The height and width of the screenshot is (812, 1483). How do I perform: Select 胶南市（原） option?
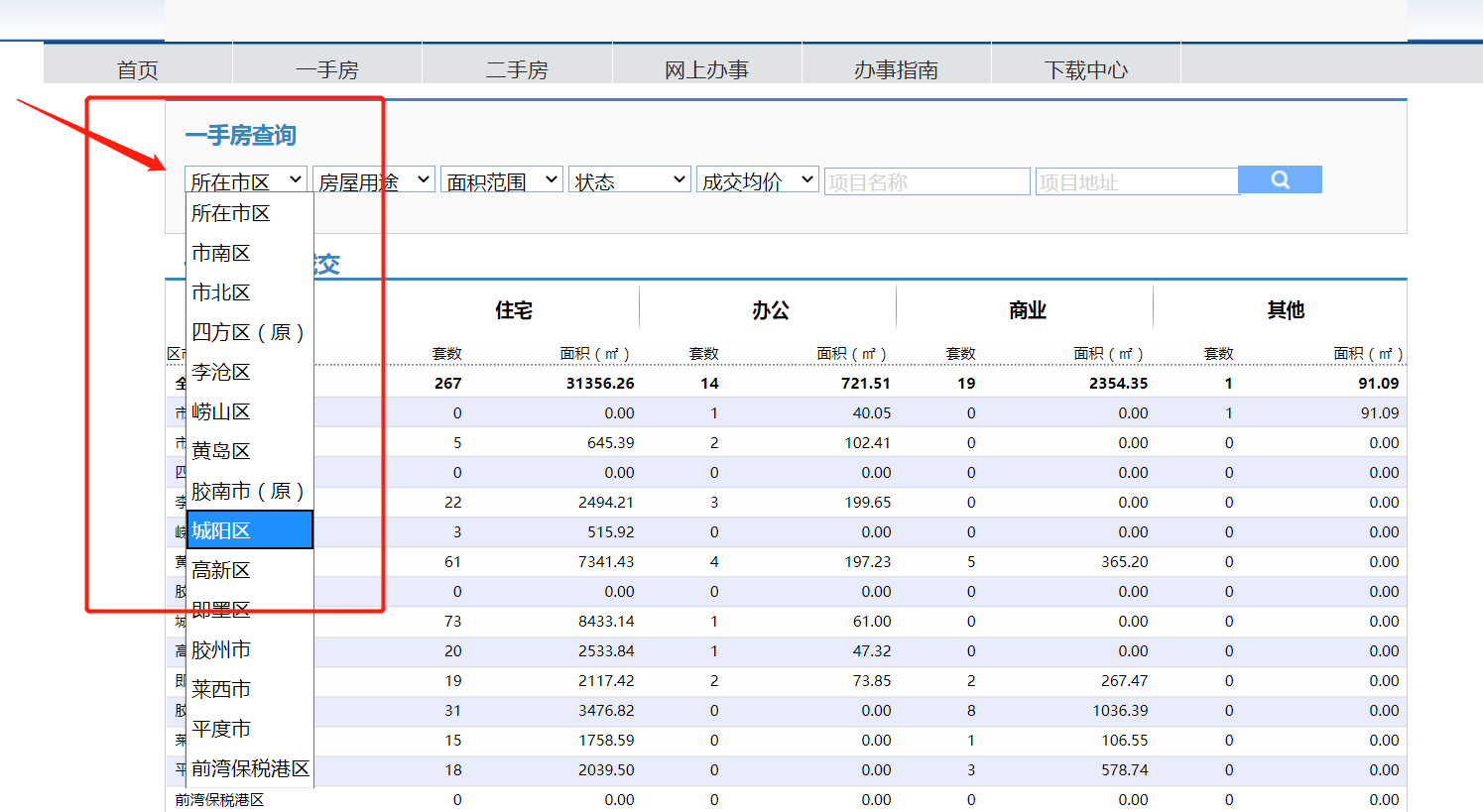250,491
